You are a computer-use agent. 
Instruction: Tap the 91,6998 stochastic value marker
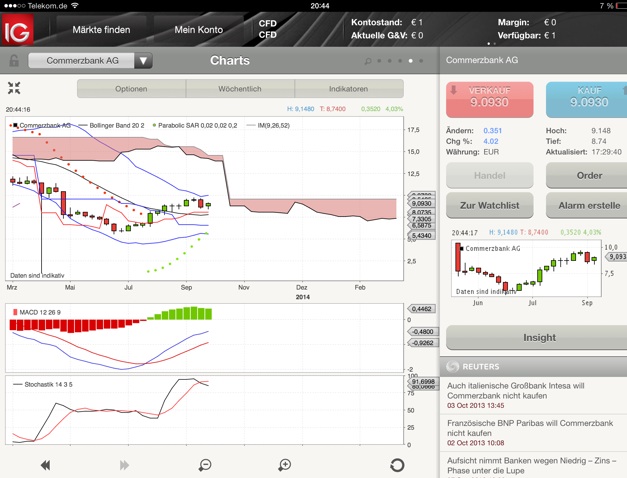pos(423,382)
